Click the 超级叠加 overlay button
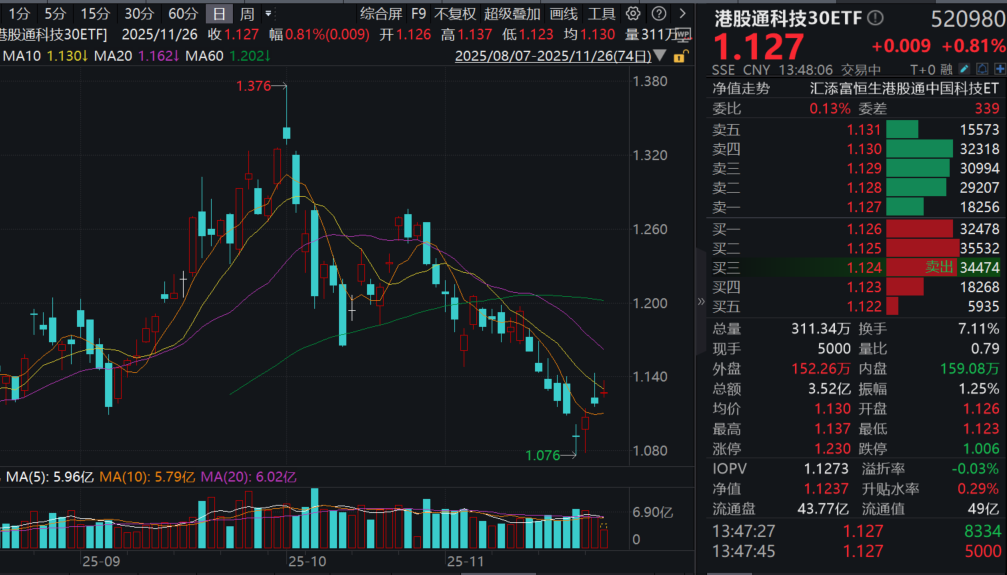This screenshot has width=1007, height=575. (512, 14)
